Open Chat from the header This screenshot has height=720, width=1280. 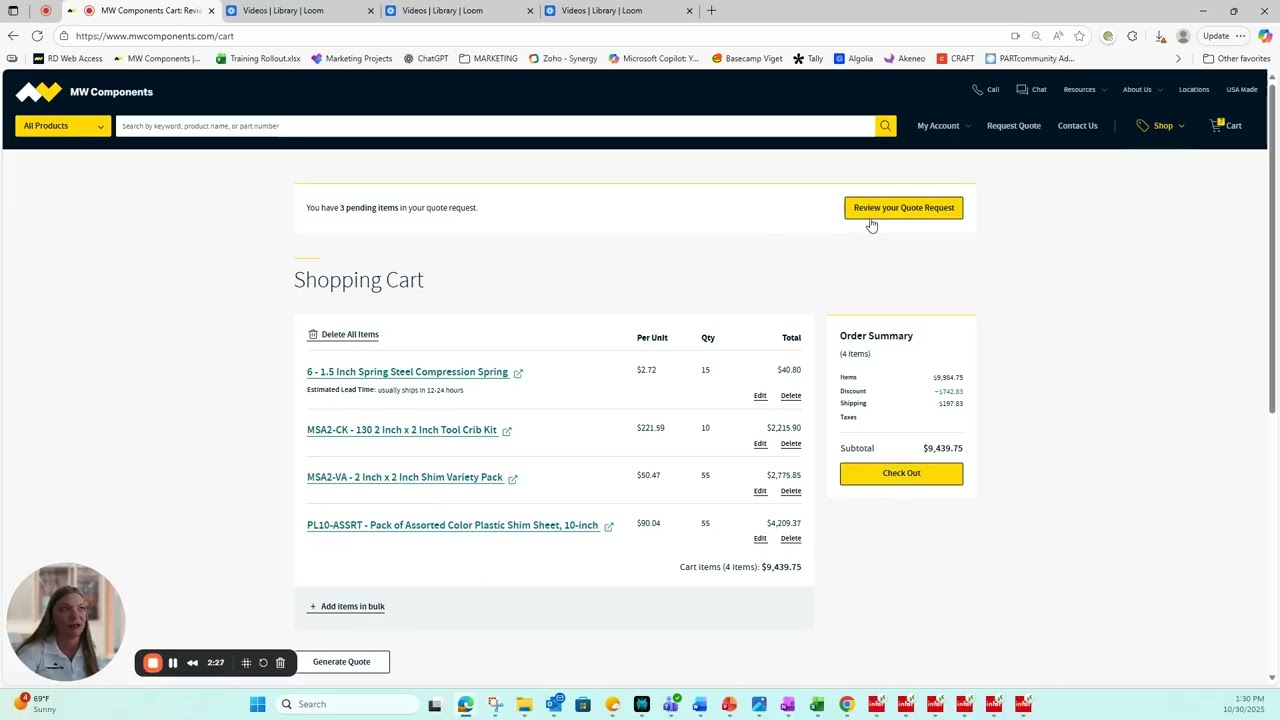(x=1031, y=89)
